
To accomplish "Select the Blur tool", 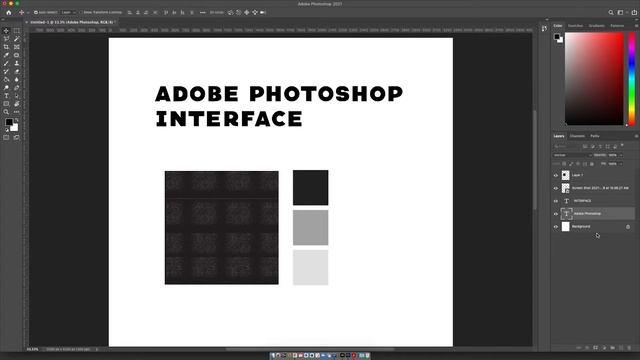I will pyautogui.click(x=17, y=80).
